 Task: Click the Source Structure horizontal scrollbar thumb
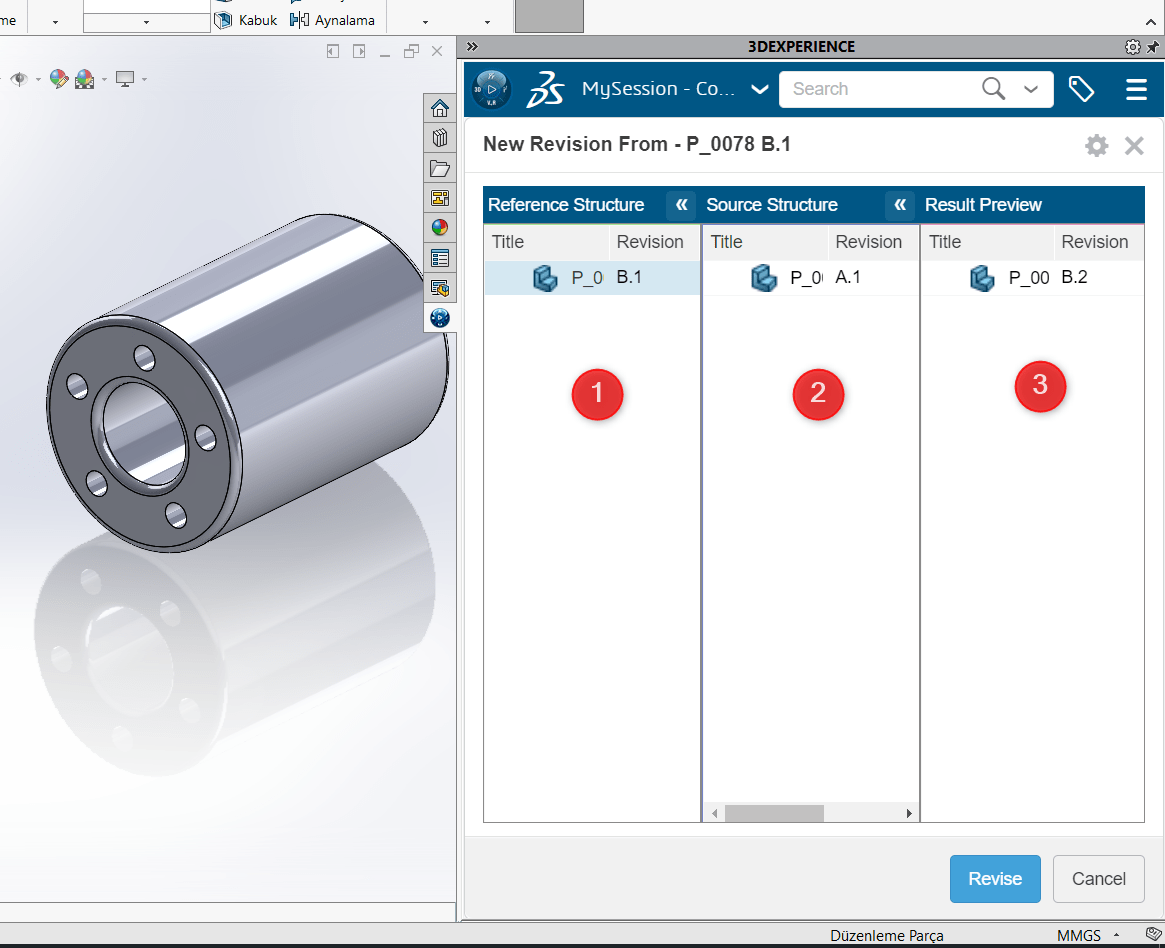774,814
